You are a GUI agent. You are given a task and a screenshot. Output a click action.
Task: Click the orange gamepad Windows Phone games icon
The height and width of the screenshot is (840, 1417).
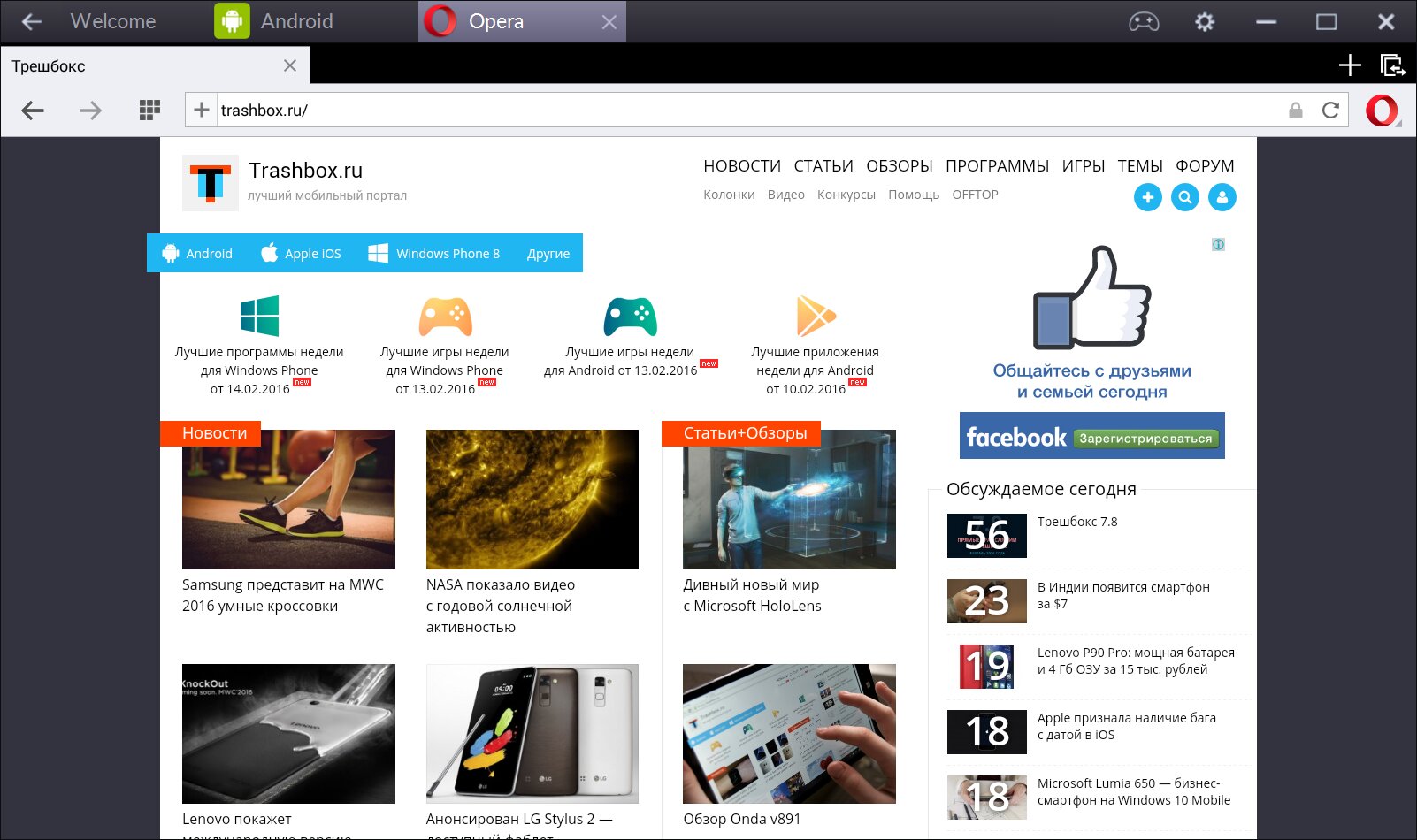point(445,316)
